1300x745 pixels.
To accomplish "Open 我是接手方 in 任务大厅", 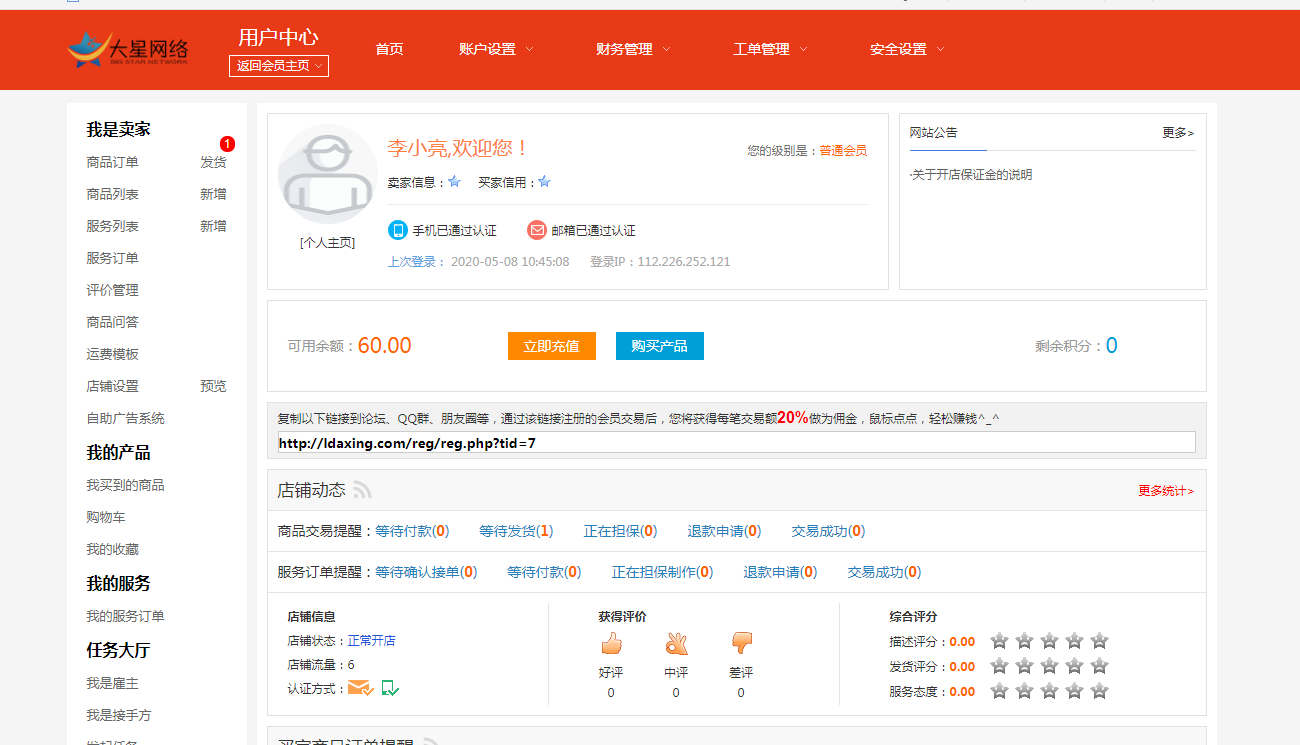I will coord(119,715).
